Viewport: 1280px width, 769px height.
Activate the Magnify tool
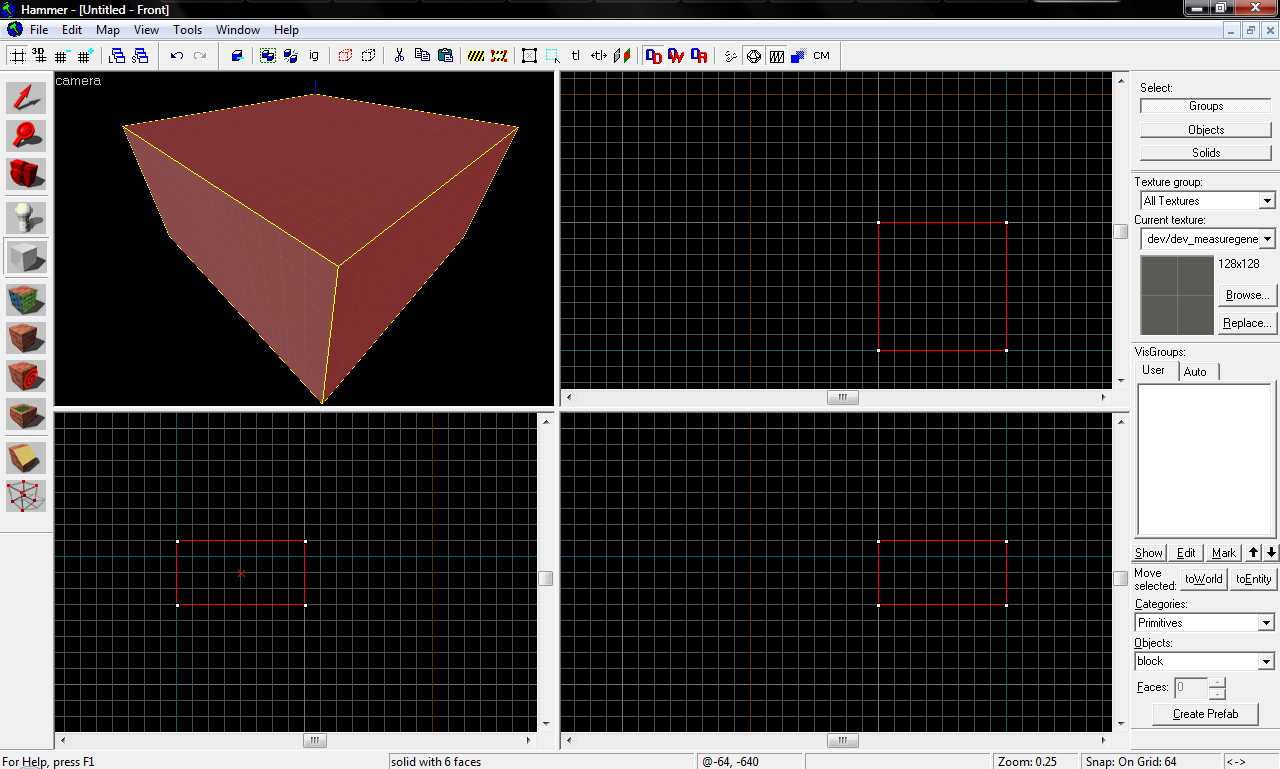point(27,135)
